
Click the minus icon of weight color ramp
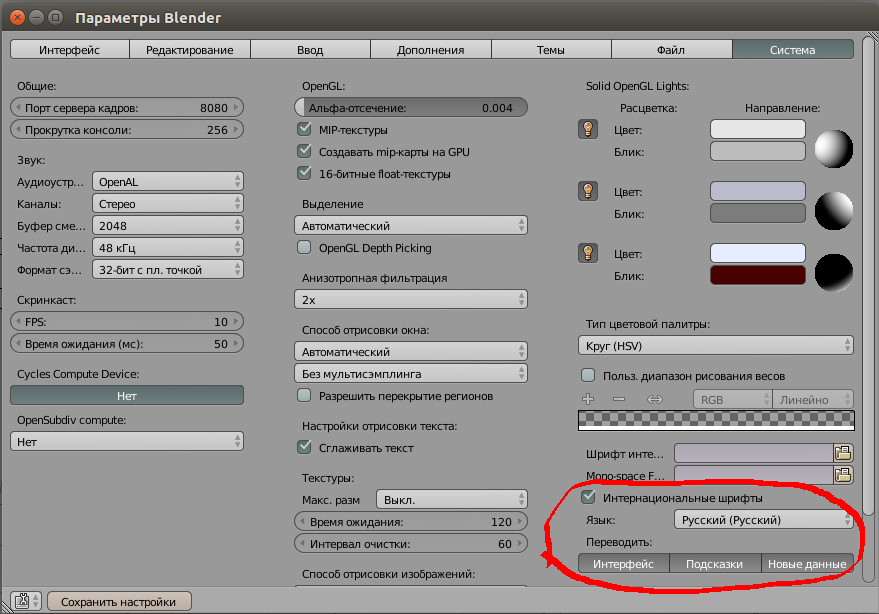pyautogui.click(x=619, y=399)
